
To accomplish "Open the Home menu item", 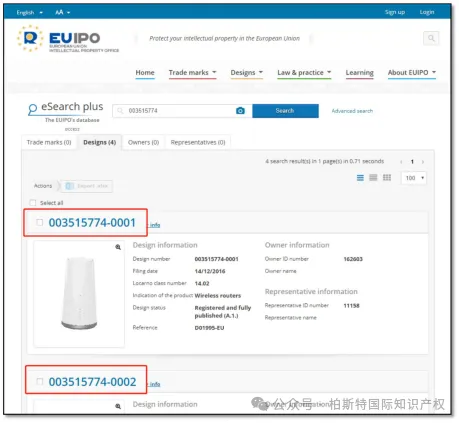I will (145, 73).
